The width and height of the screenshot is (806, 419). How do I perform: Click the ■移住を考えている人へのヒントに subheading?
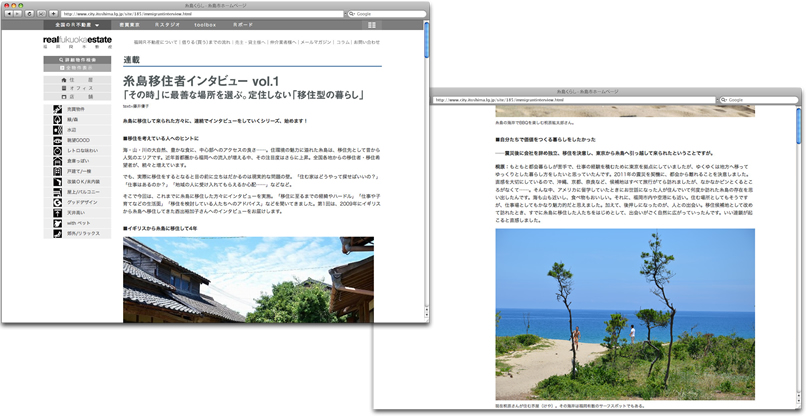point(161,138)
